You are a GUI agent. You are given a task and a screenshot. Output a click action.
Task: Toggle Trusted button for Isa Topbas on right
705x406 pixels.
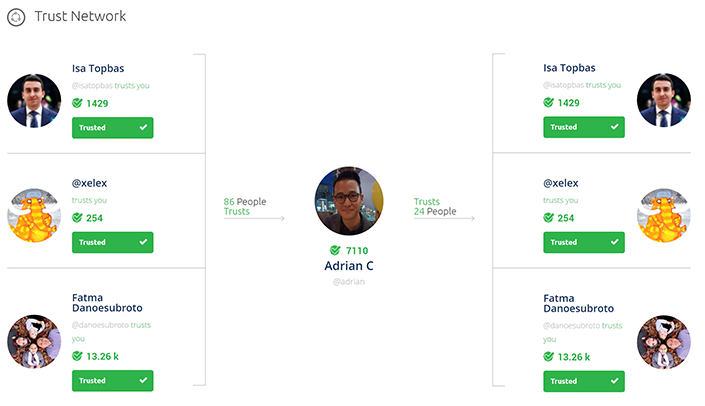[x=584, y=128]
